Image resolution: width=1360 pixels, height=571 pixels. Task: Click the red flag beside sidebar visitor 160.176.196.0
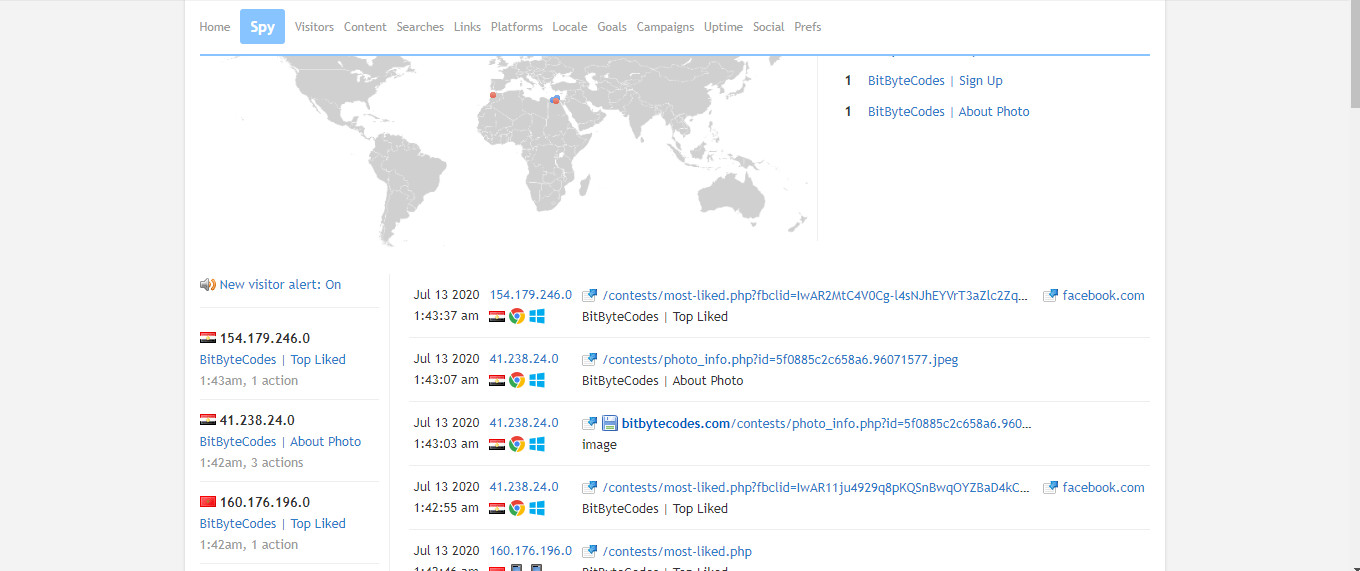point(208,502)
